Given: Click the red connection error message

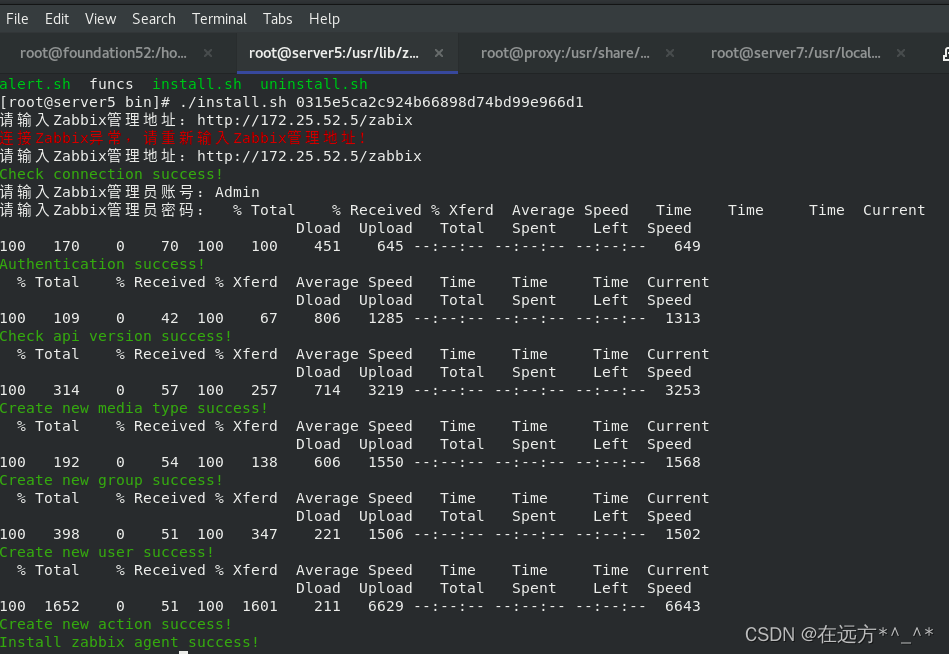Looking at the screenshot, I should point(183,138).
